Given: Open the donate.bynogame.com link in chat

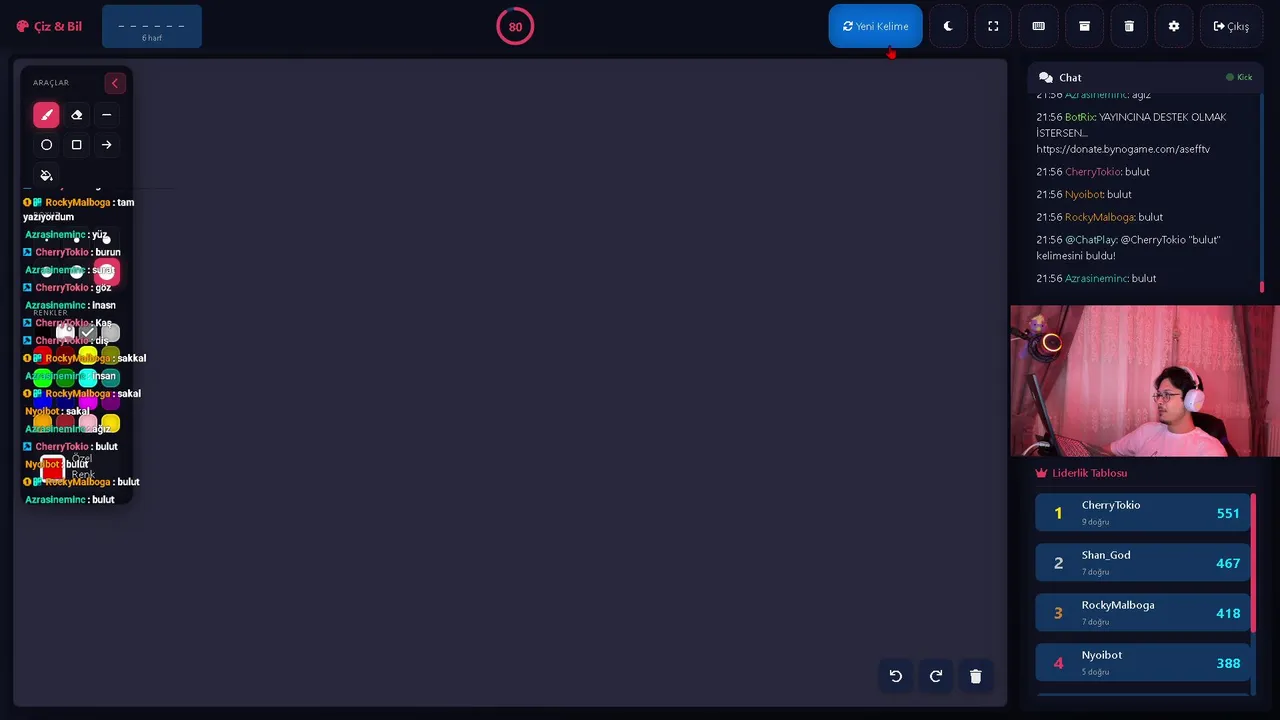Looking at the screenshot, I should 1123,149.
